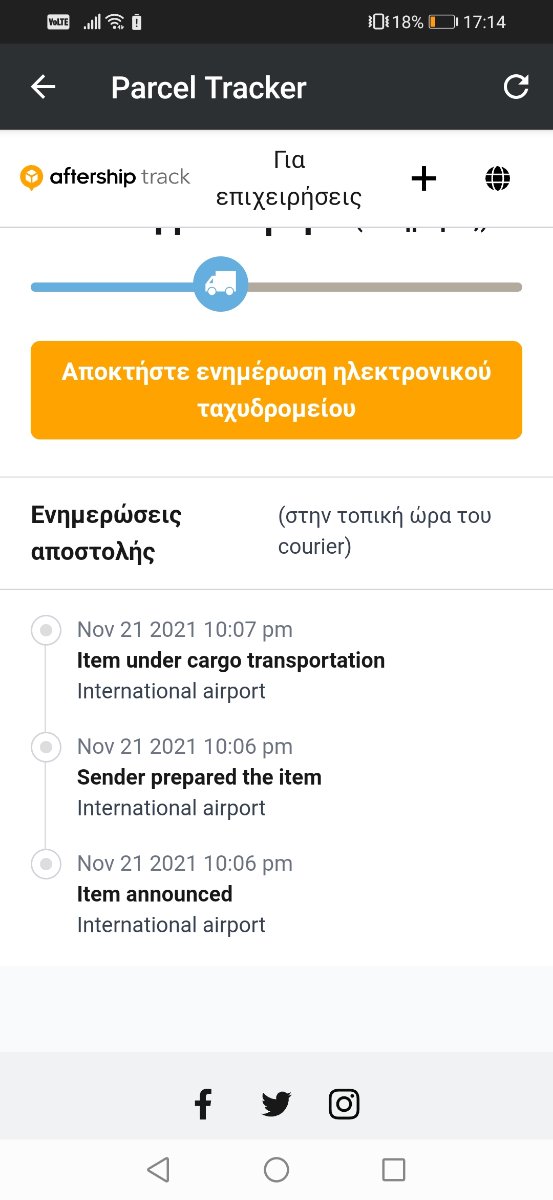
Task: Open the Facebook page icon
Action: [x=203, y=1104]
